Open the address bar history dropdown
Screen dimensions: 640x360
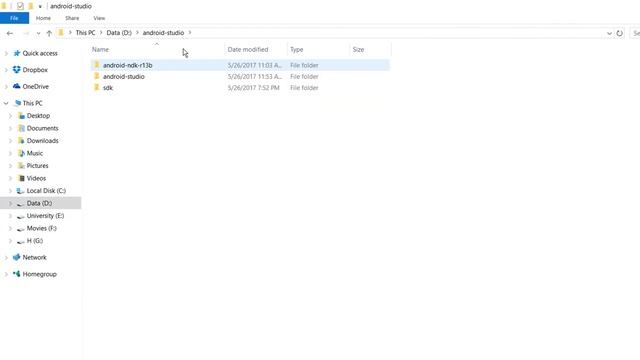coord(609,33)
